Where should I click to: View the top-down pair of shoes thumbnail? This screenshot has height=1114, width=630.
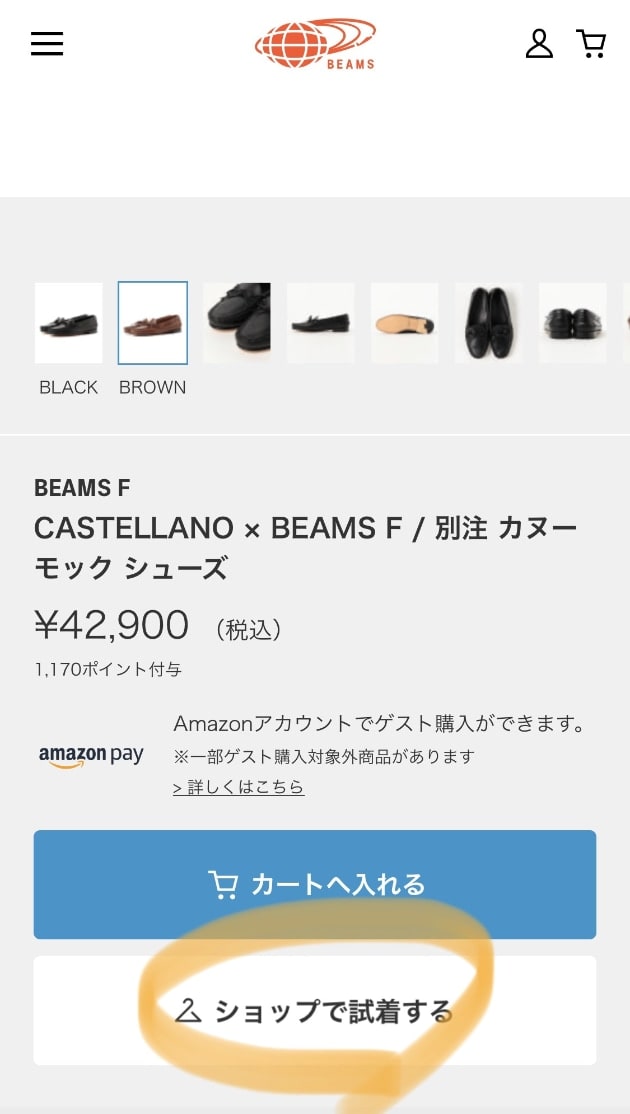coord(489,323)
